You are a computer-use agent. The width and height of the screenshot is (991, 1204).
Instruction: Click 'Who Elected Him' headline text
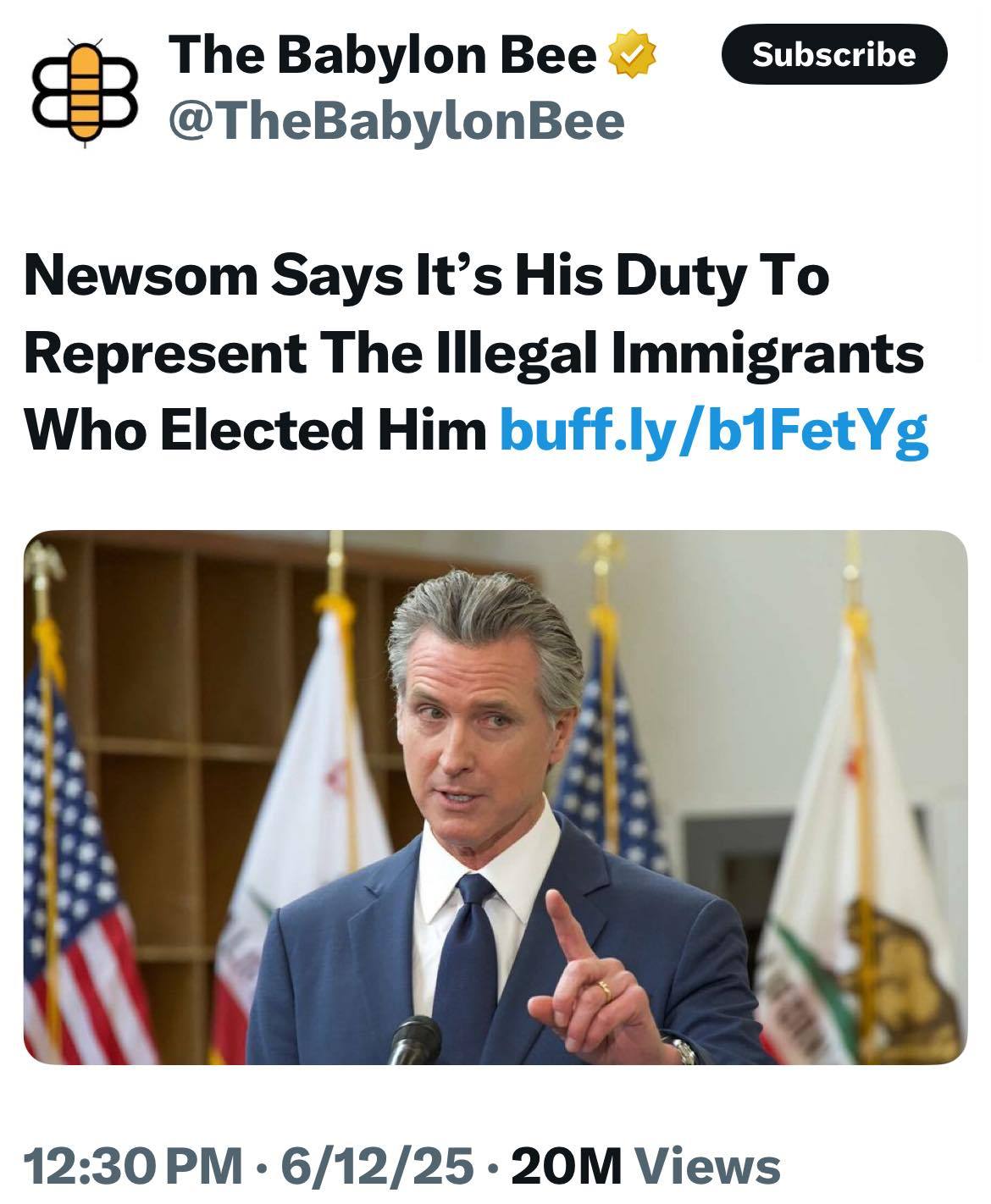tap(254, 429)
